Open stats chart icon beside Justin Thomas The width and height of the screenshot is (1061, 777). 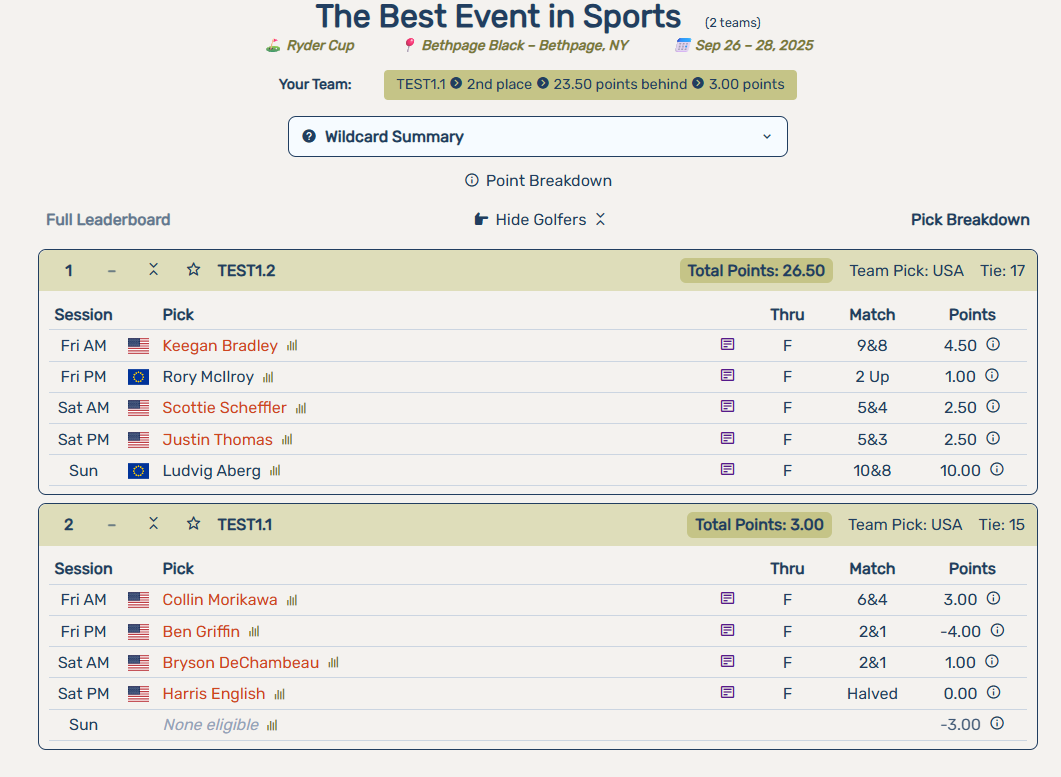287,440
